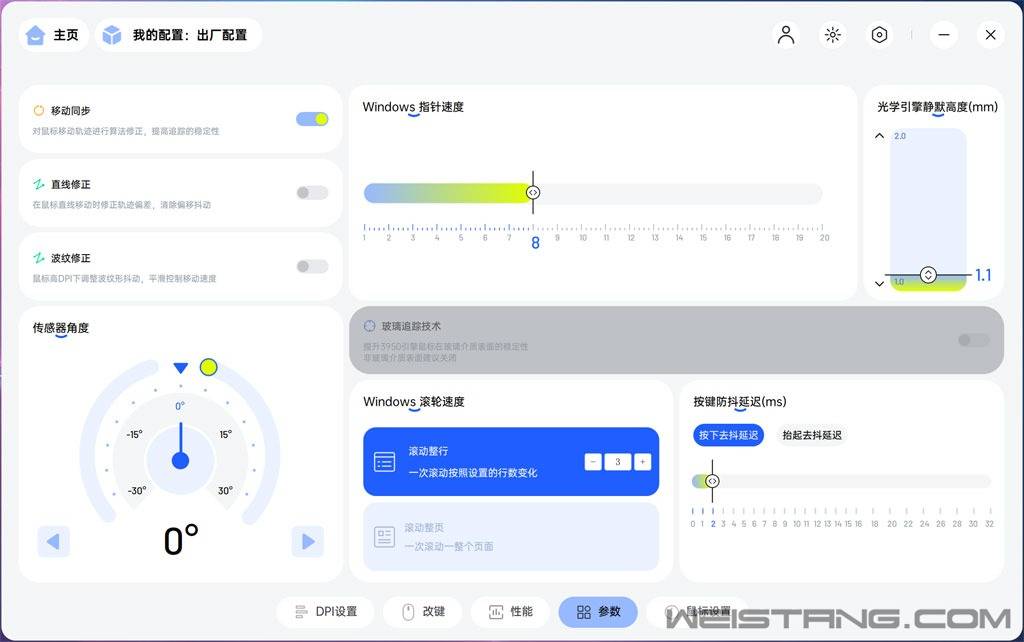The image size is (1024, 642).
Task: Open the user account icon
Action: click(785, 34)
